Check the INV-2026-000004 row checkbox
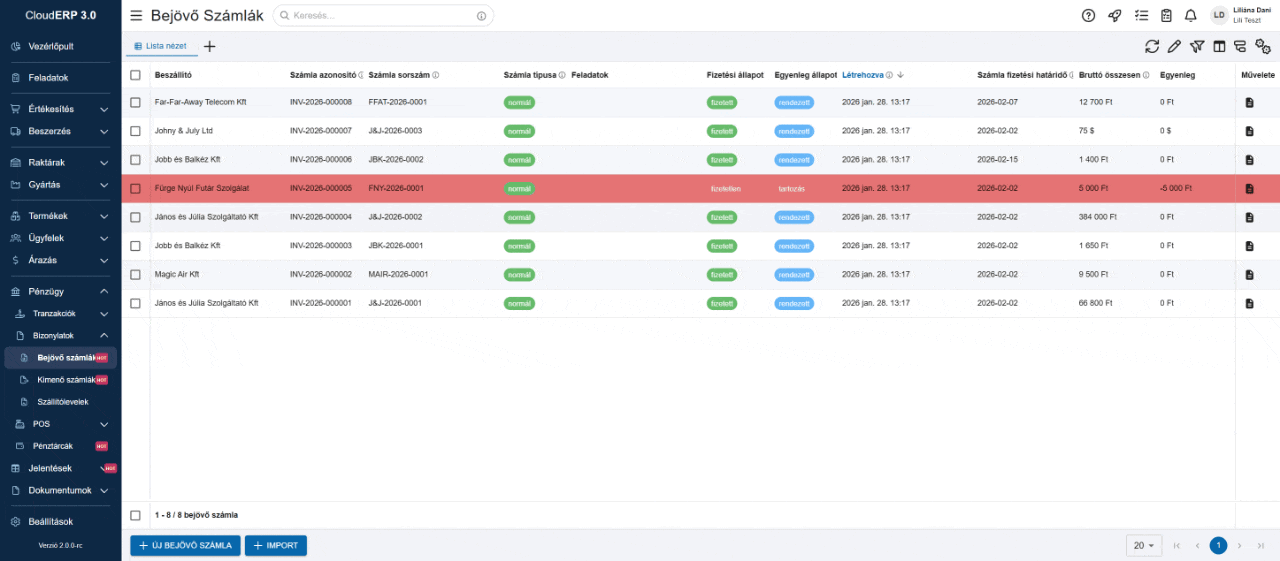 135,217
